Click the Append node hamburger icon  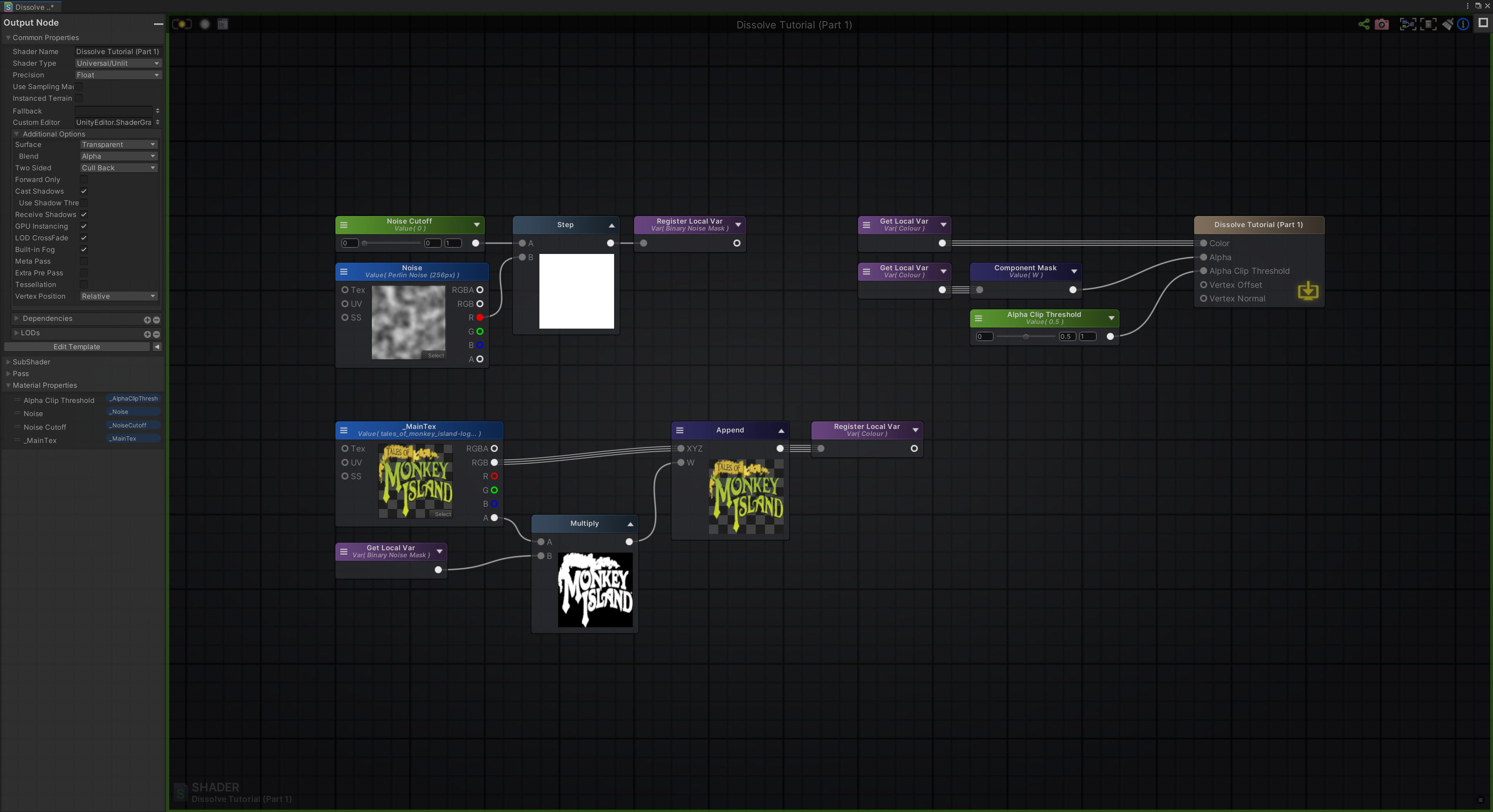pos(680,430)
